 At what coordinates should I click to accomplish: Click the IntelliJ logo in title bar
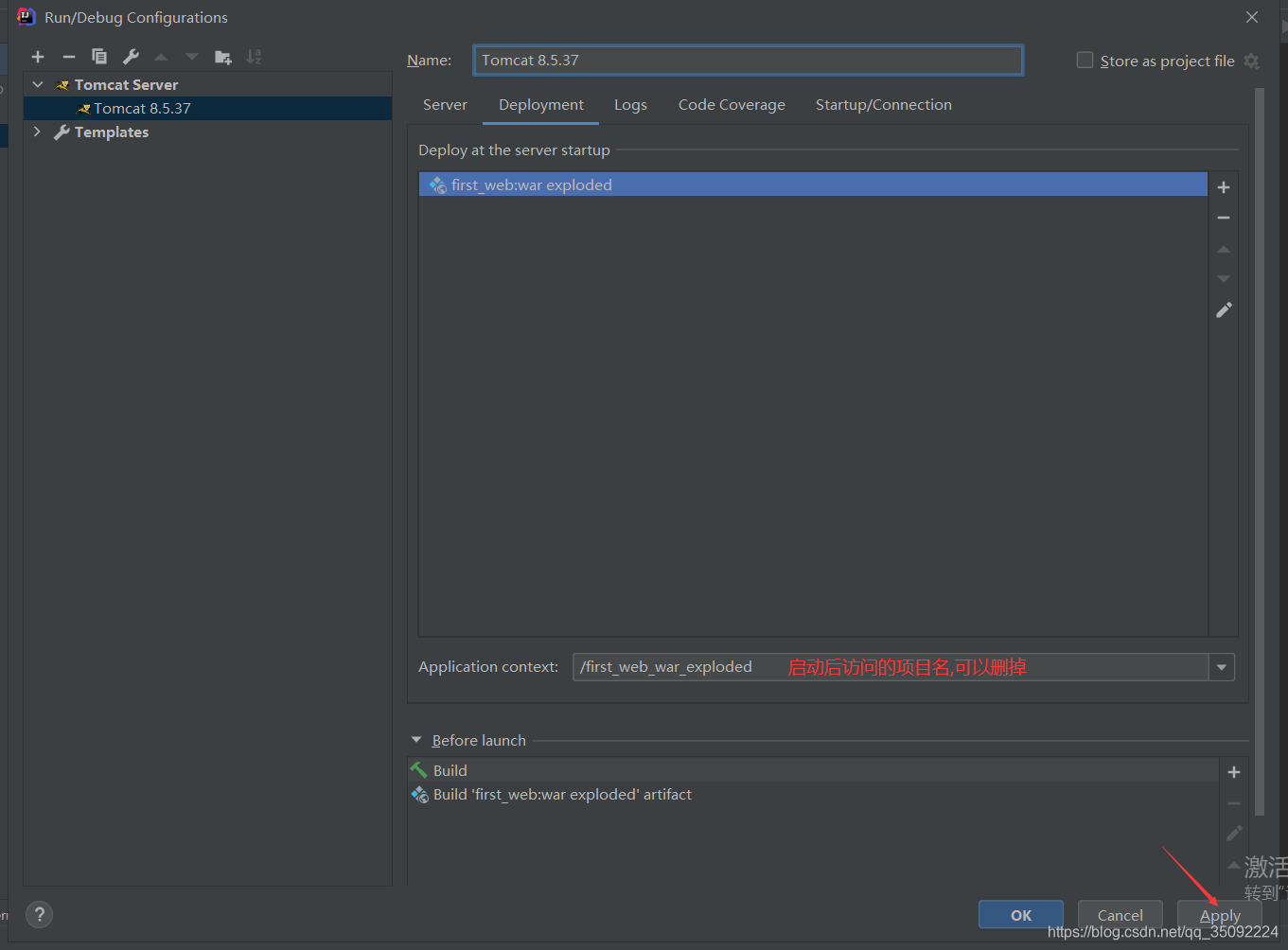pos(26,17)
